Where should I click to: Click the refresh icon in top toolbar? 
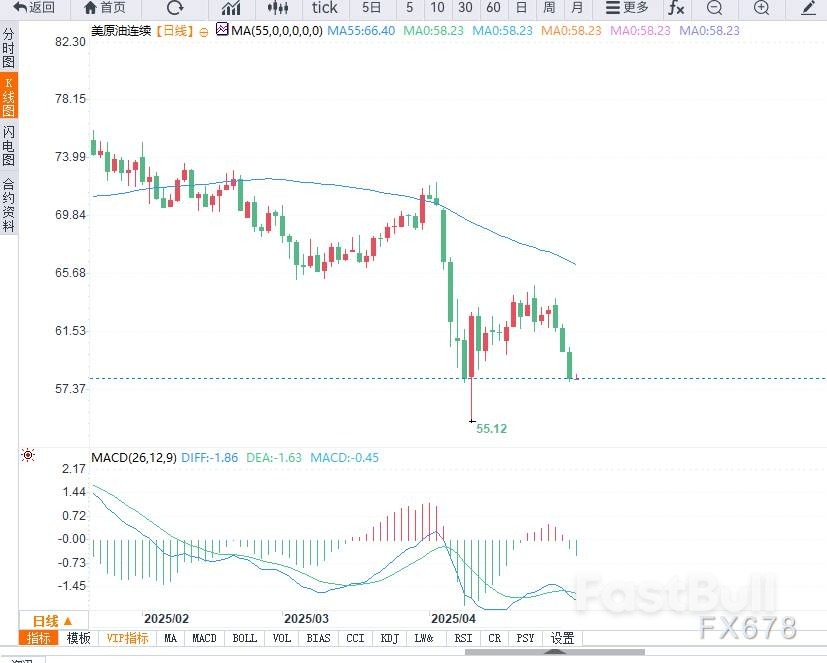(174, 8)
